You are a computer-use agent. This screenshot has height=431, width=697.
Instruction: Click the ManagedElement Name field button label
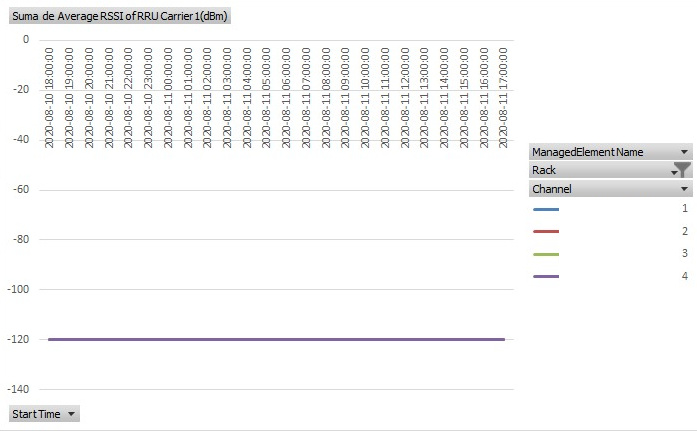pos(588,152)
